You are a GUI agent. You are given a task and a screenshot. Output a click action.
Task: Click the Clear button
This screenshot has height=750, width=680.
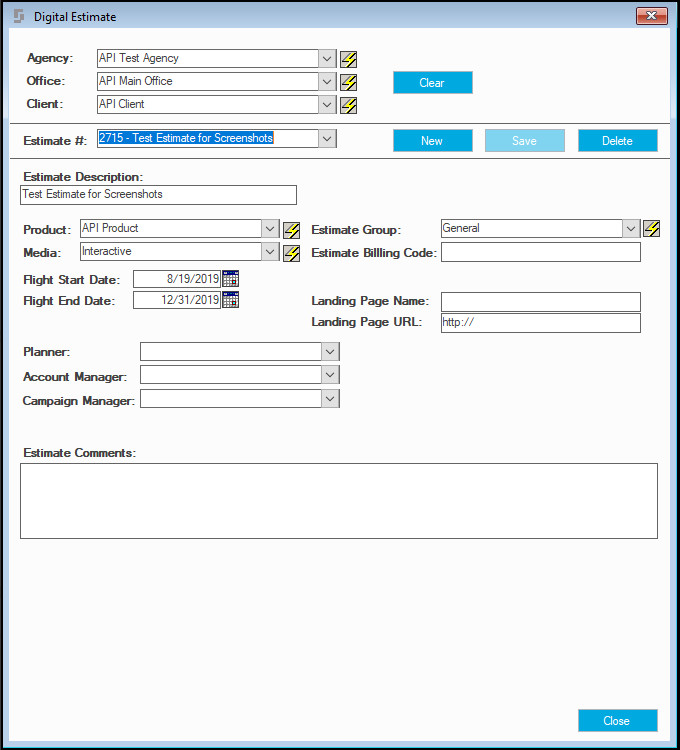pos(433,83)
